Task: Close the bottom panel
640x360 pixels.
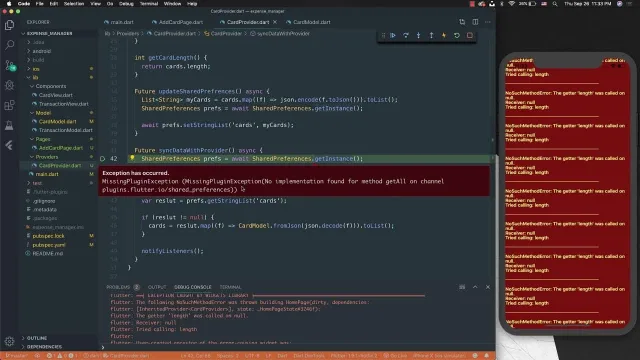Action: click(488, 287)
